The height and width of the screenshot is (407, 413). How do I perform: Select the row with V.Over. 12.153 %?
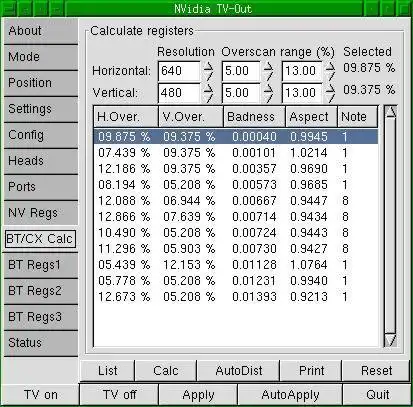pyautogui.click(x=236, y=265)
